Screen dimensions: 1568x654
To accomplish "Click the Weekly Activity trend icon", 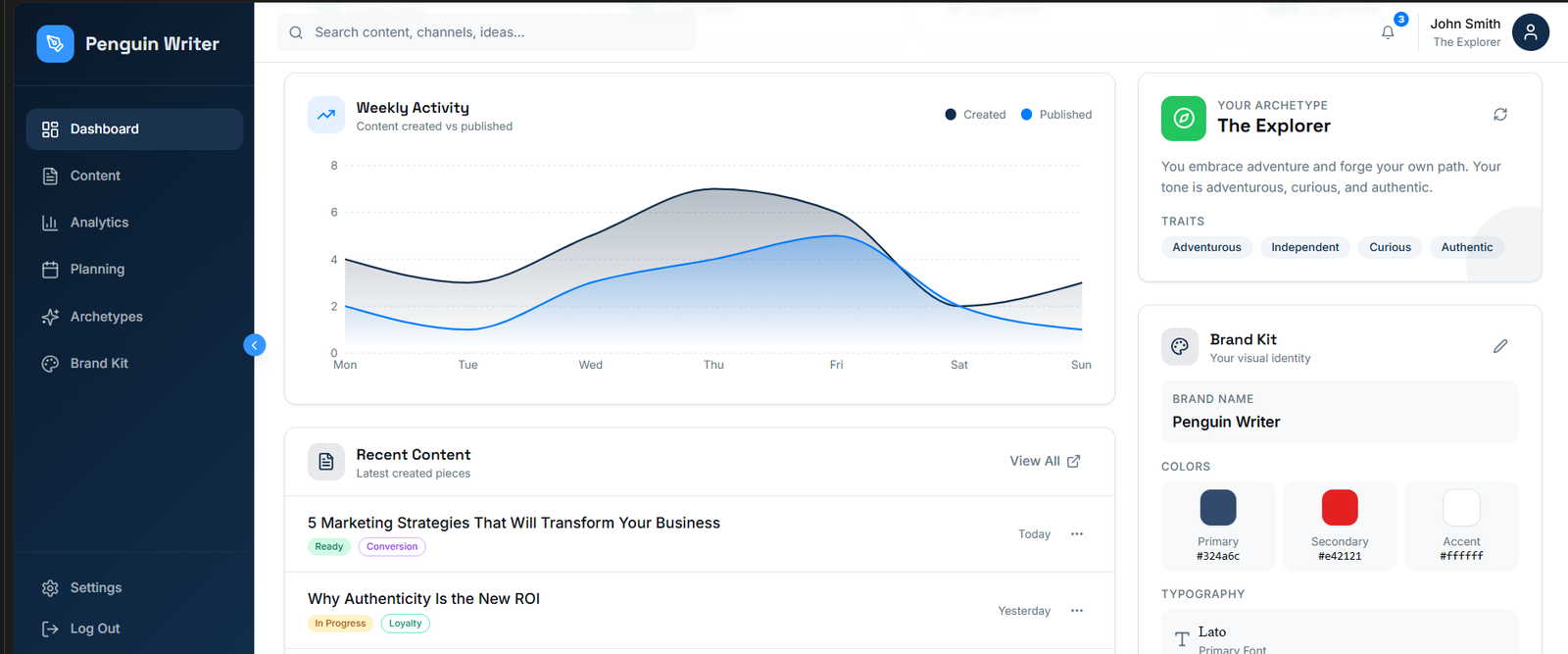I will [x=326, y=115].
